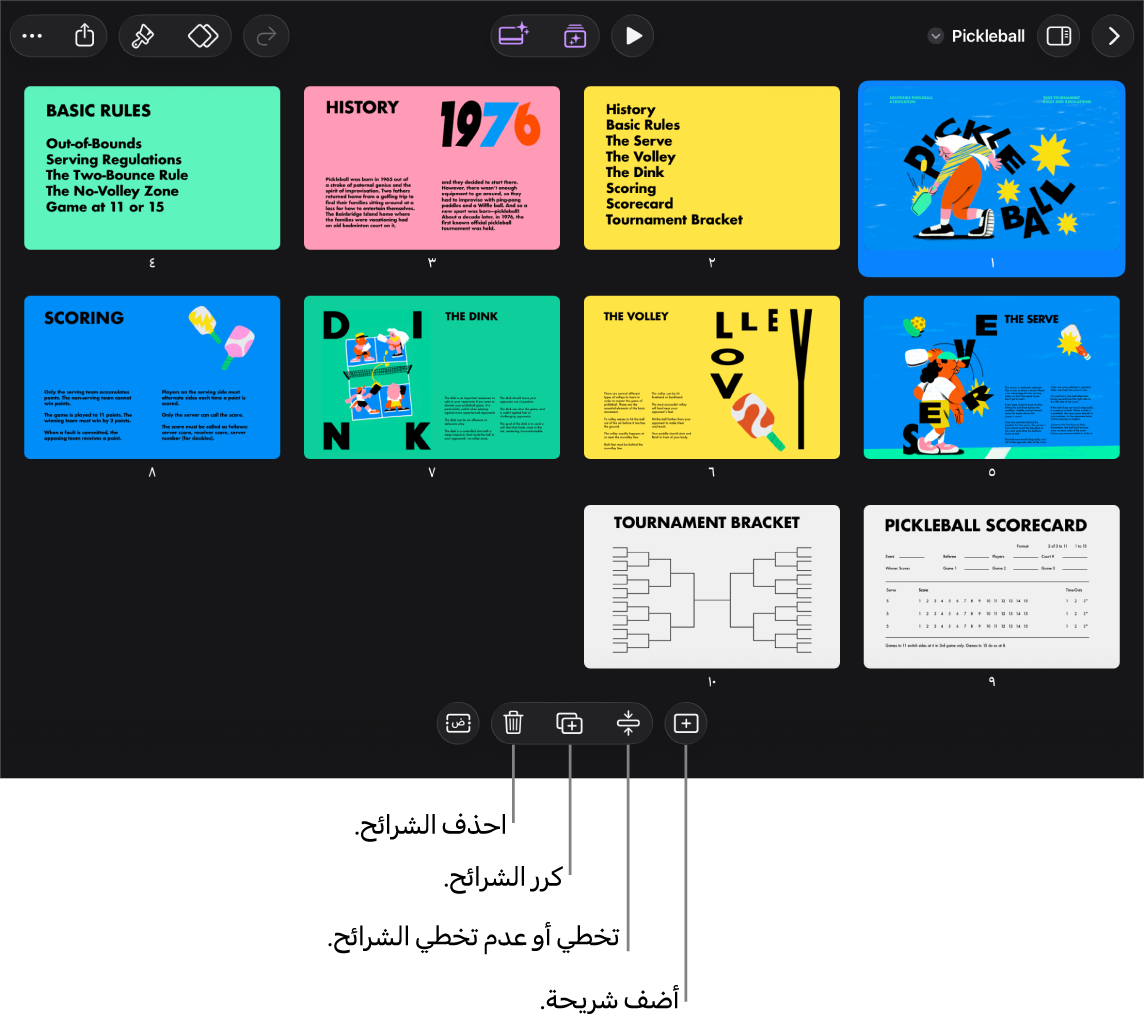Viewport: 1144px width, 1032px height.
Task: Add a new slide with plus icon
Action: tap(686, 723)
